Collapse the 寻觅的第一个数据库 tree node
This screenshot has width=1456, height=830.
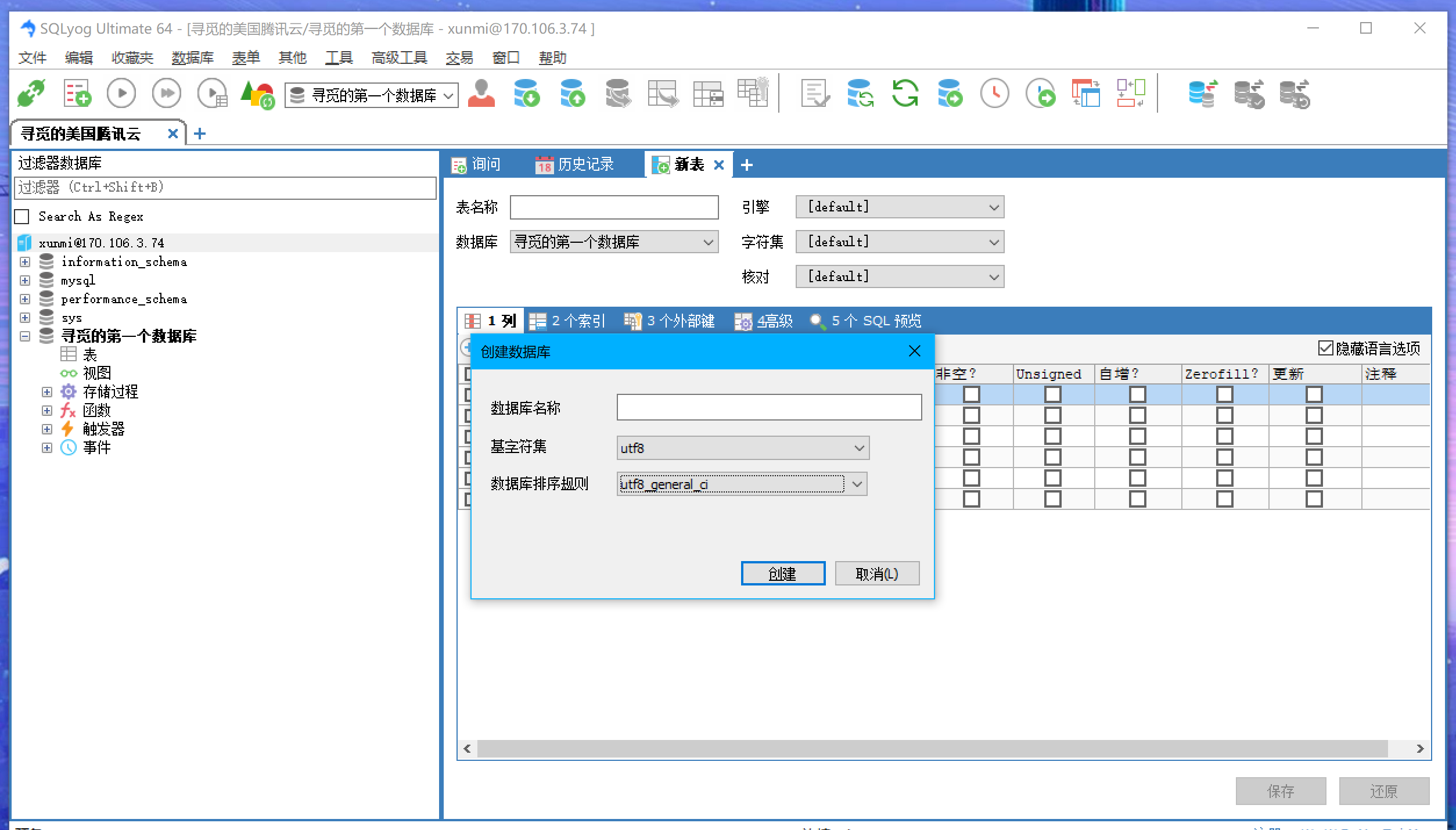pyautogui.click(x=25, y=336)
